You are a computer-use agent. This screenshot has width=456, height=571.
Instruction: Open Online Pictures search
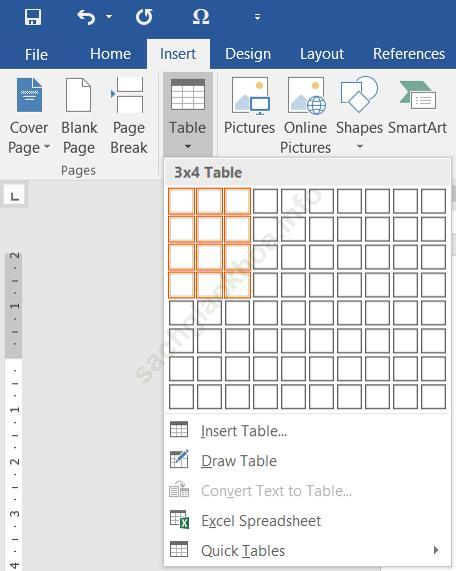pyautogui.click(x=305, y=117)
